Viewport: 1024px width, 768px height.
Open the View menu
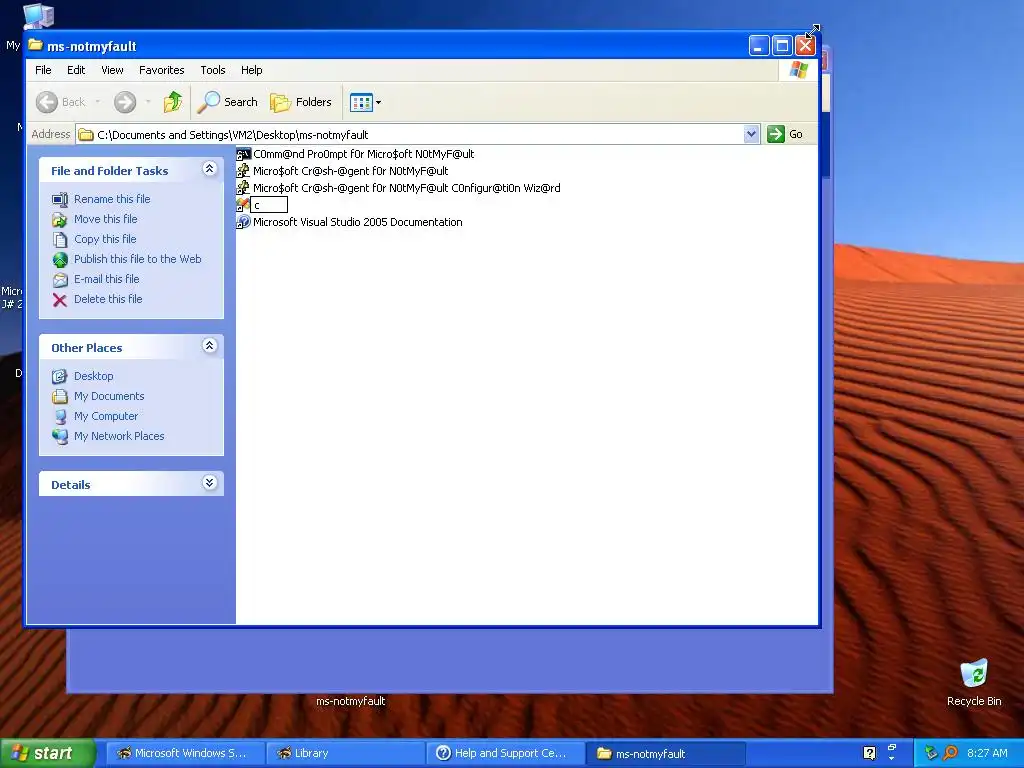112,70
